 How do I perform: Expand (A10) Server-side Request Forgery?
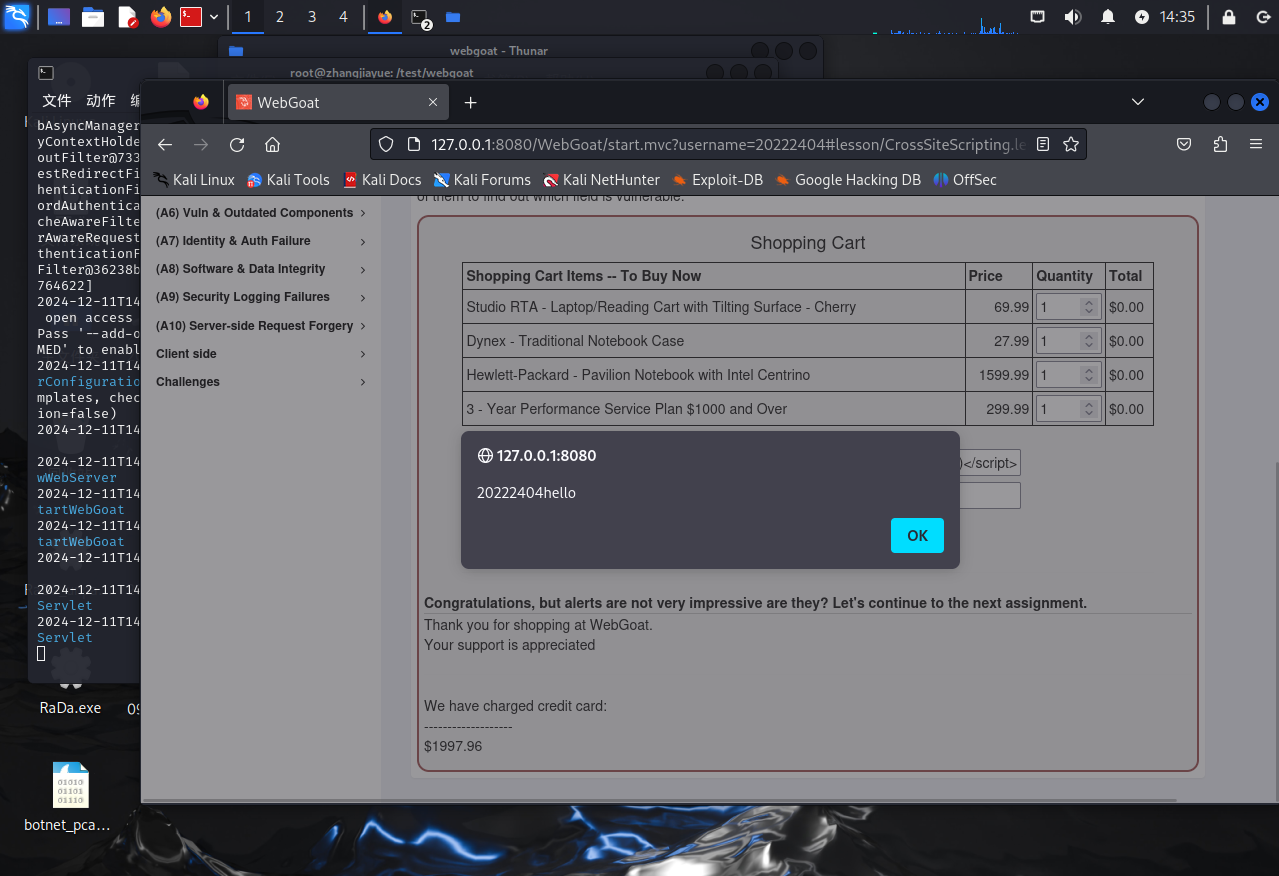pyautogui.click(x=260, y=326)
